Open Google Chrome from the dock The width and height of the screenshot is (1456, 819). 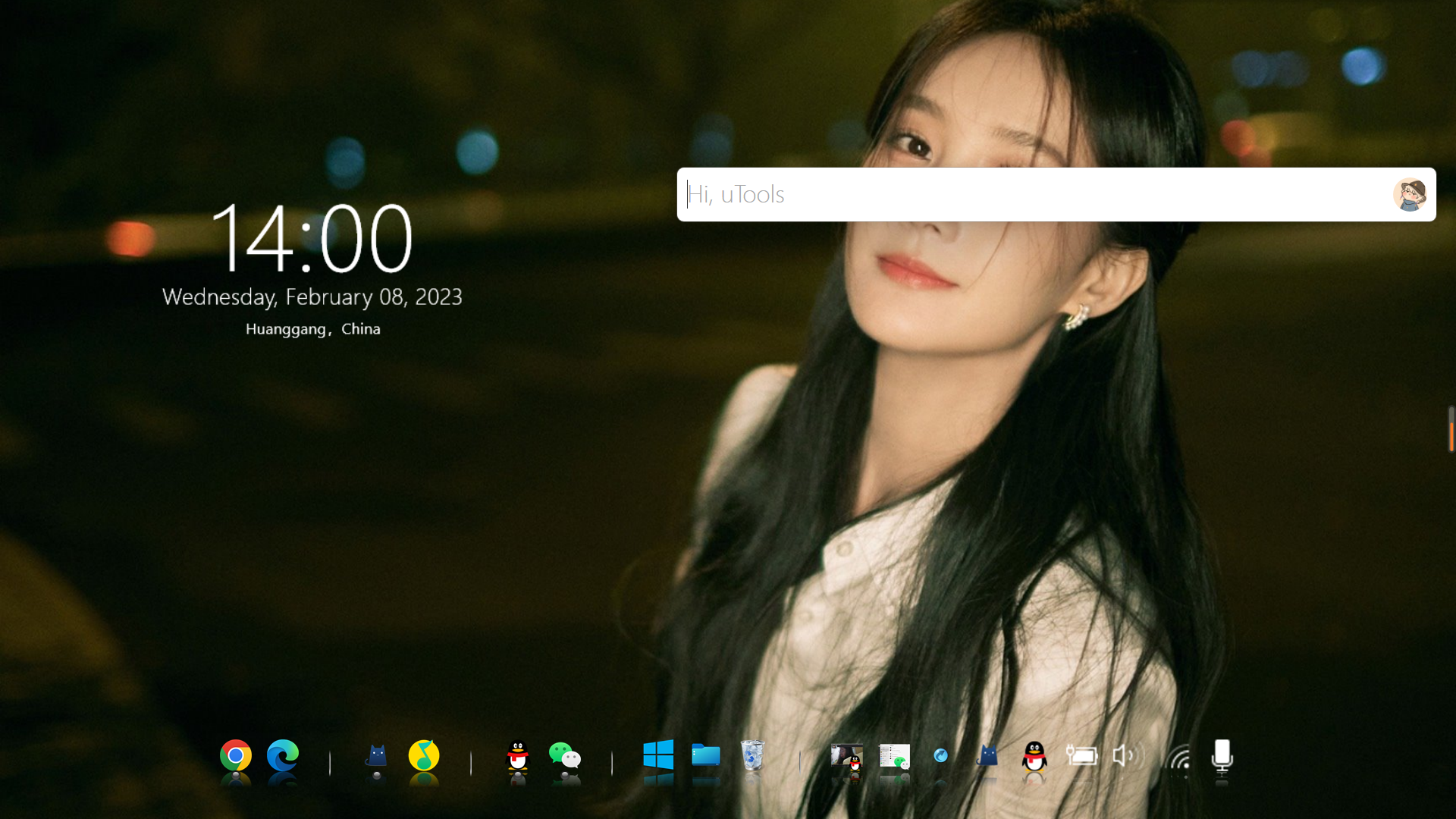236,755
